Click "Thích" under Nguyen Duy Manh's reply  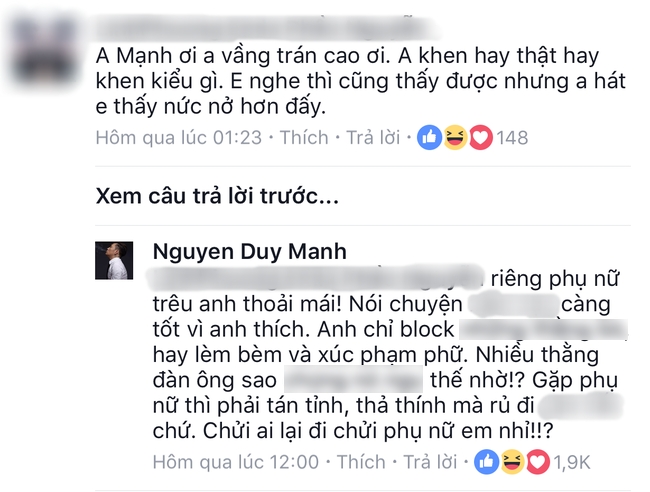361,462
